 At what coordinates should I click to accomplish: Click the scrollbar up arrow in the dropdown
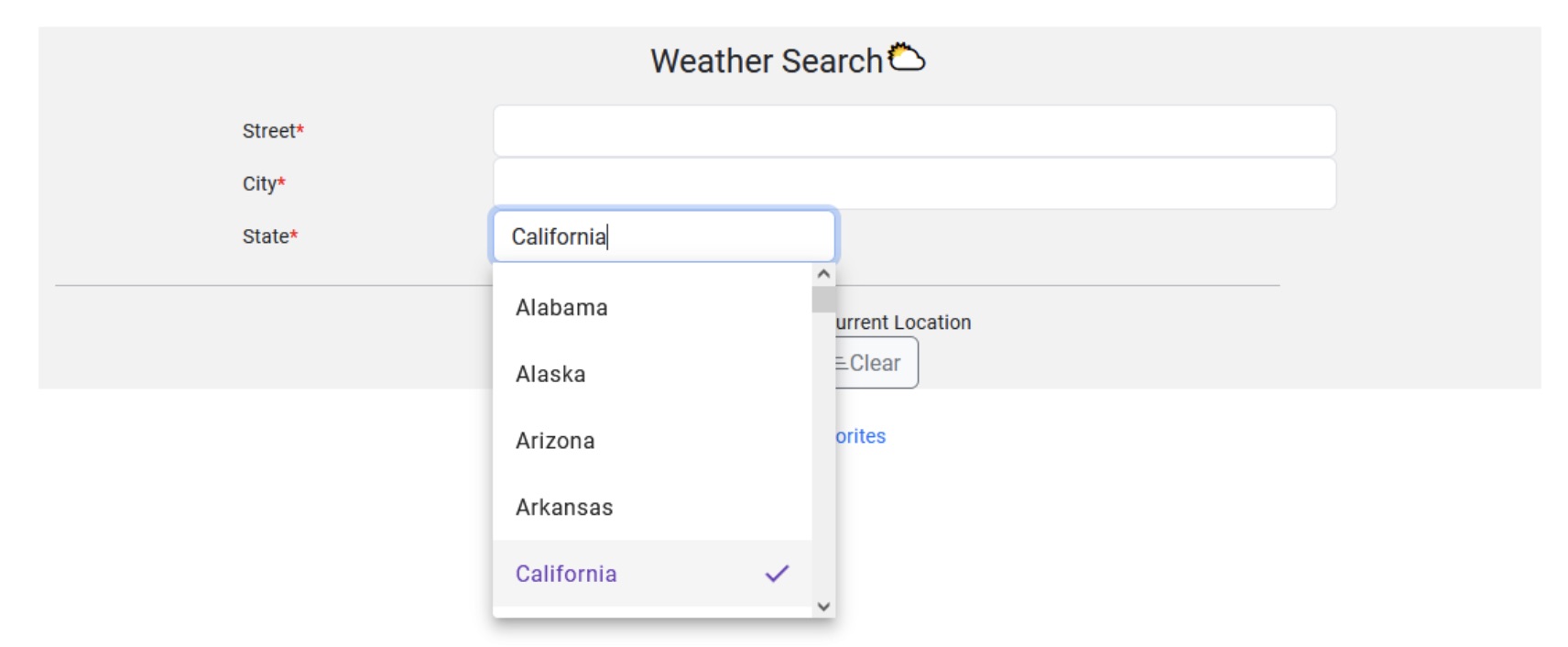point(822,272)
